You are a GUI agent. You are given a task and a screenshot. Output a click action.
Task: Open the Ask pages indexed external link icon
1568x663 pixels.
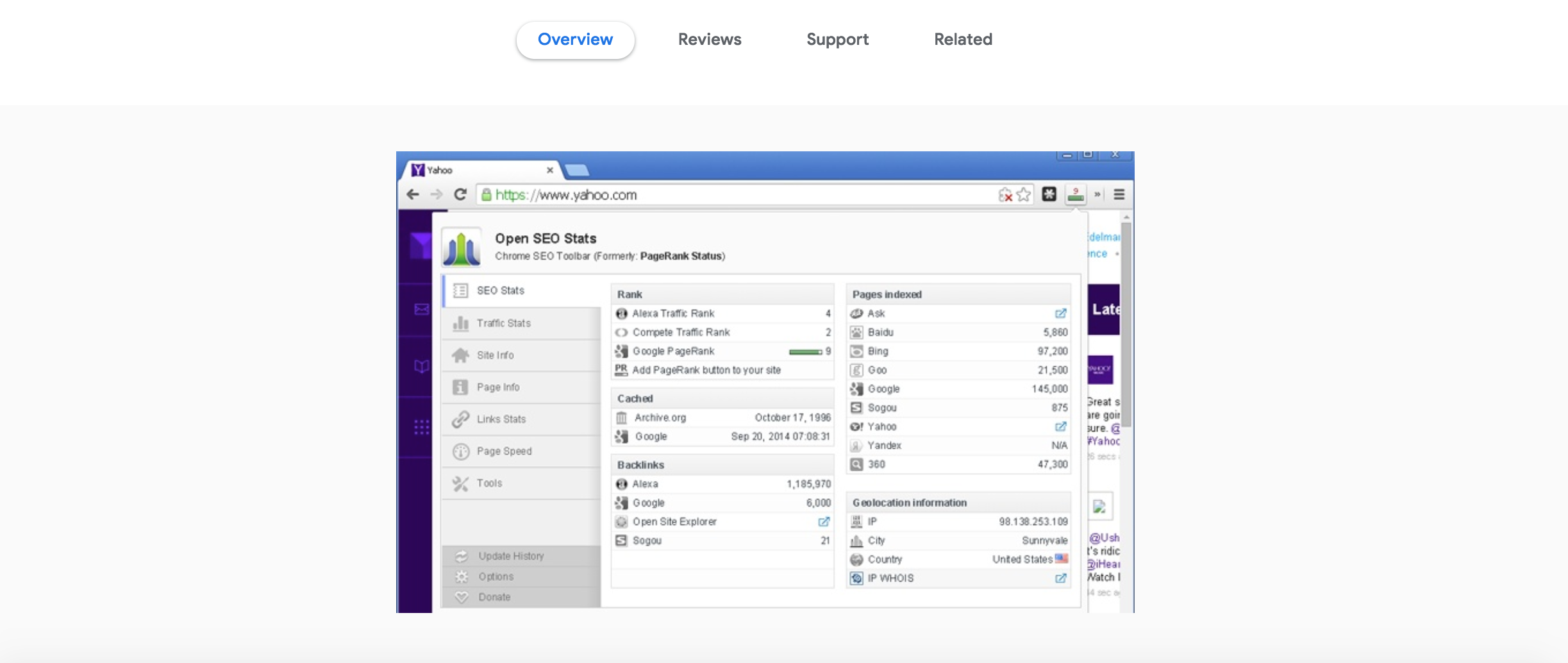pos(1061,314)
